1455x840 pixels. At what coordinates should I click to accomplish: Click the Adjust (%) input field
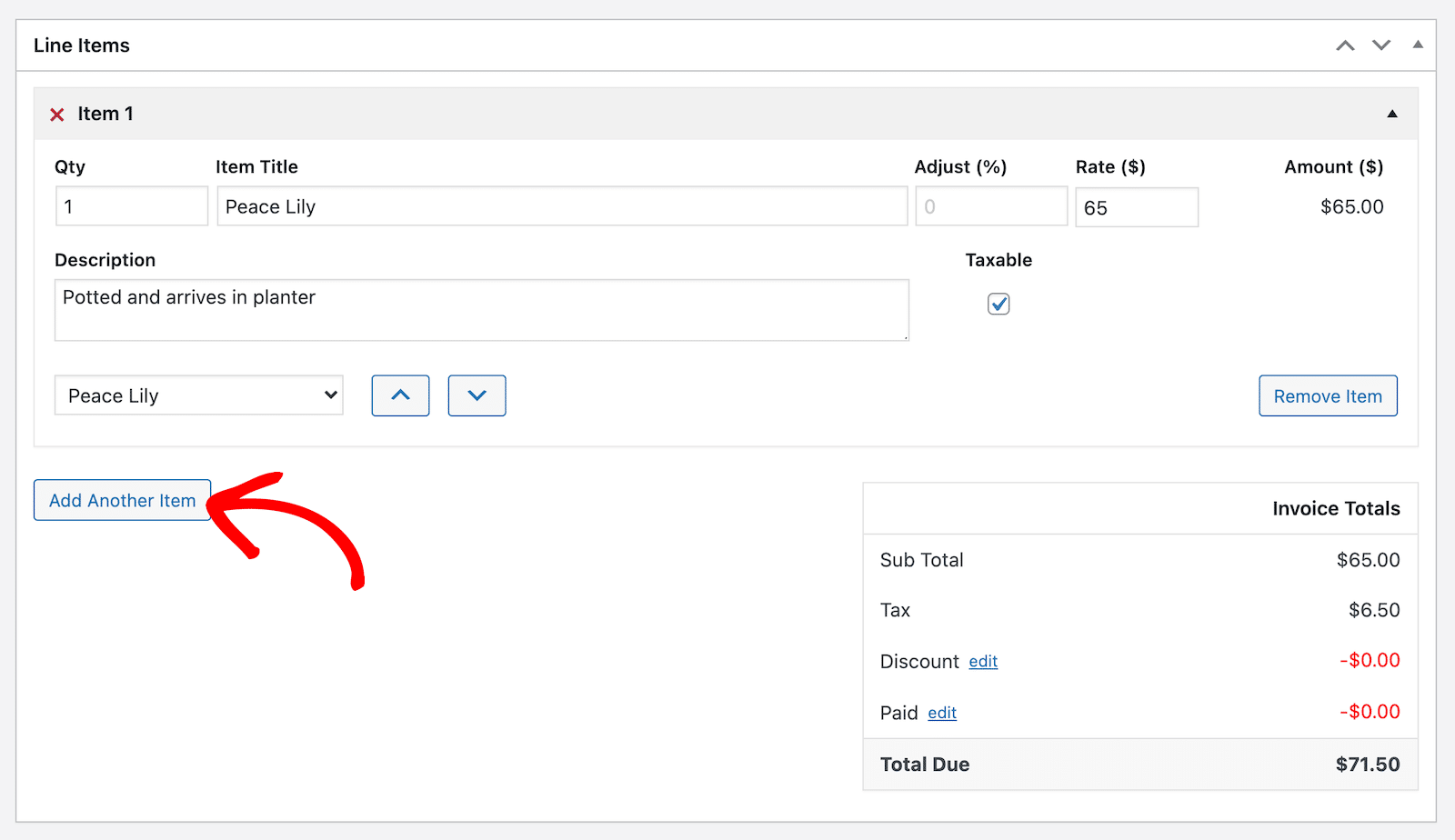[x=991, y=206]
